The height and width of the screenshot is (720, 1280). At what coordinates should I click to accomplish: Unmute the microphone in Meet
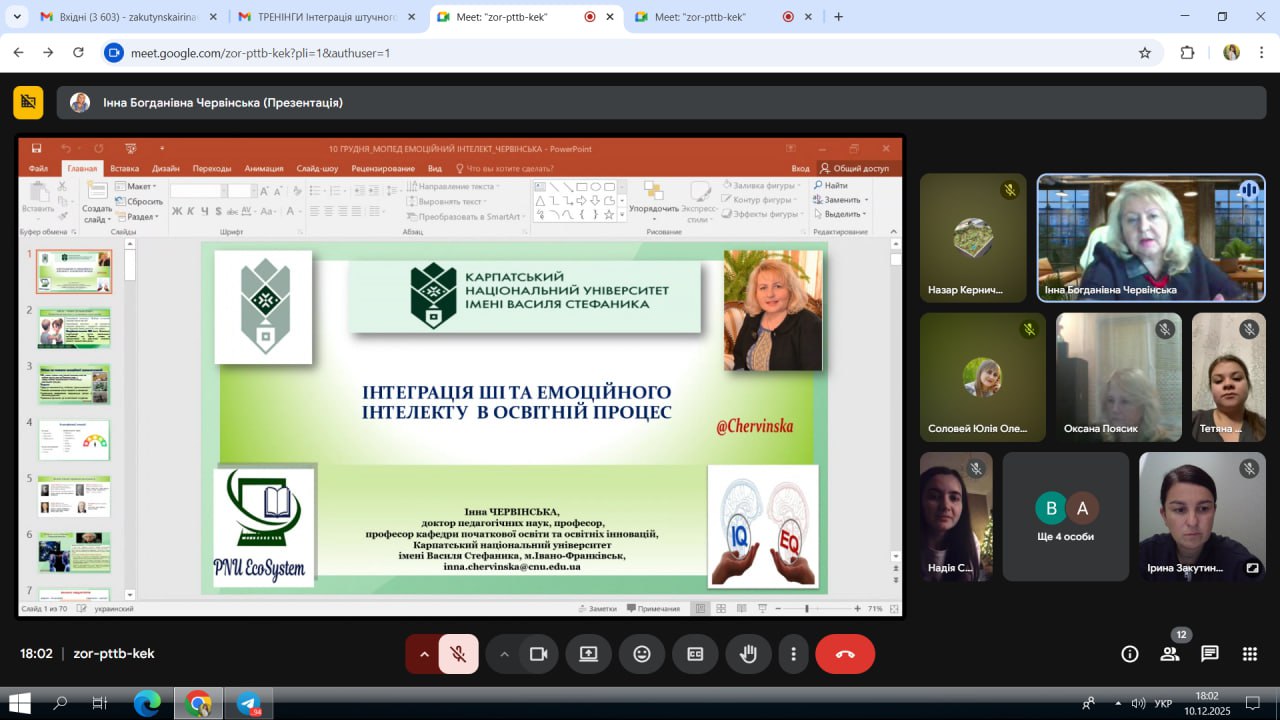pos(458,654)
